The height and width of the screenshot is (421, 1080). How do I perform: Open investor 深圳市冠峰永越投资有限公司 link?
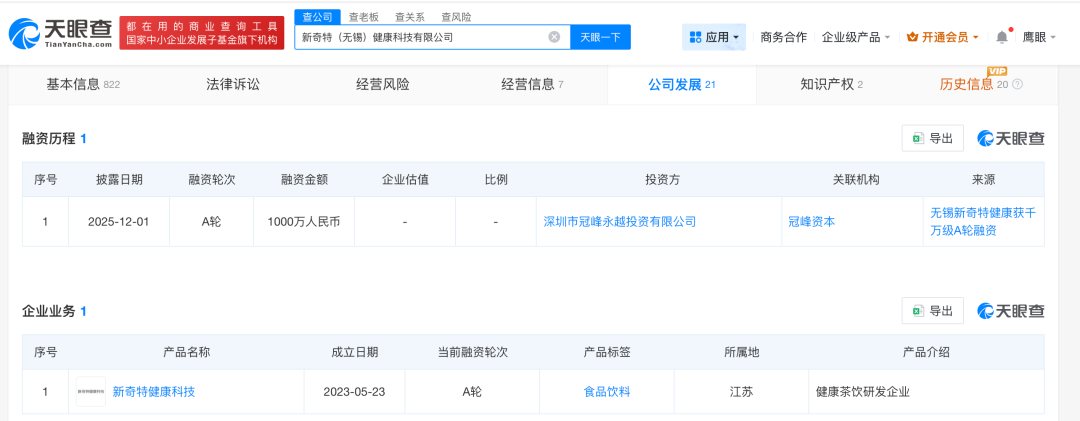618,221
